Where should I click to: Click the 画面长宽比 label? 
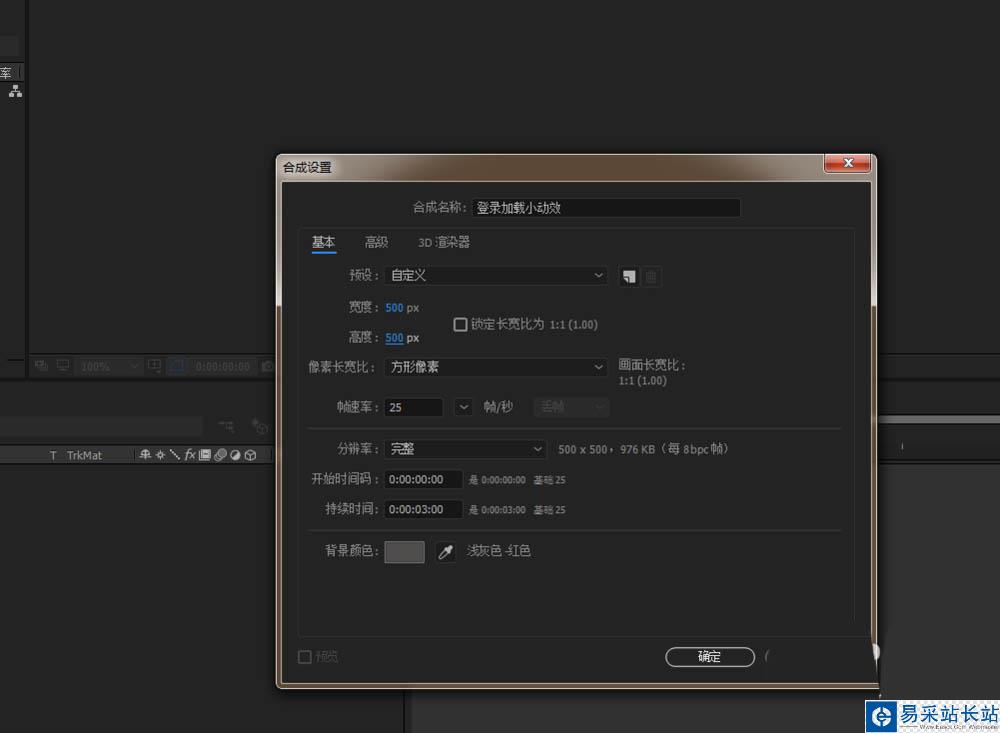(652, 366)
